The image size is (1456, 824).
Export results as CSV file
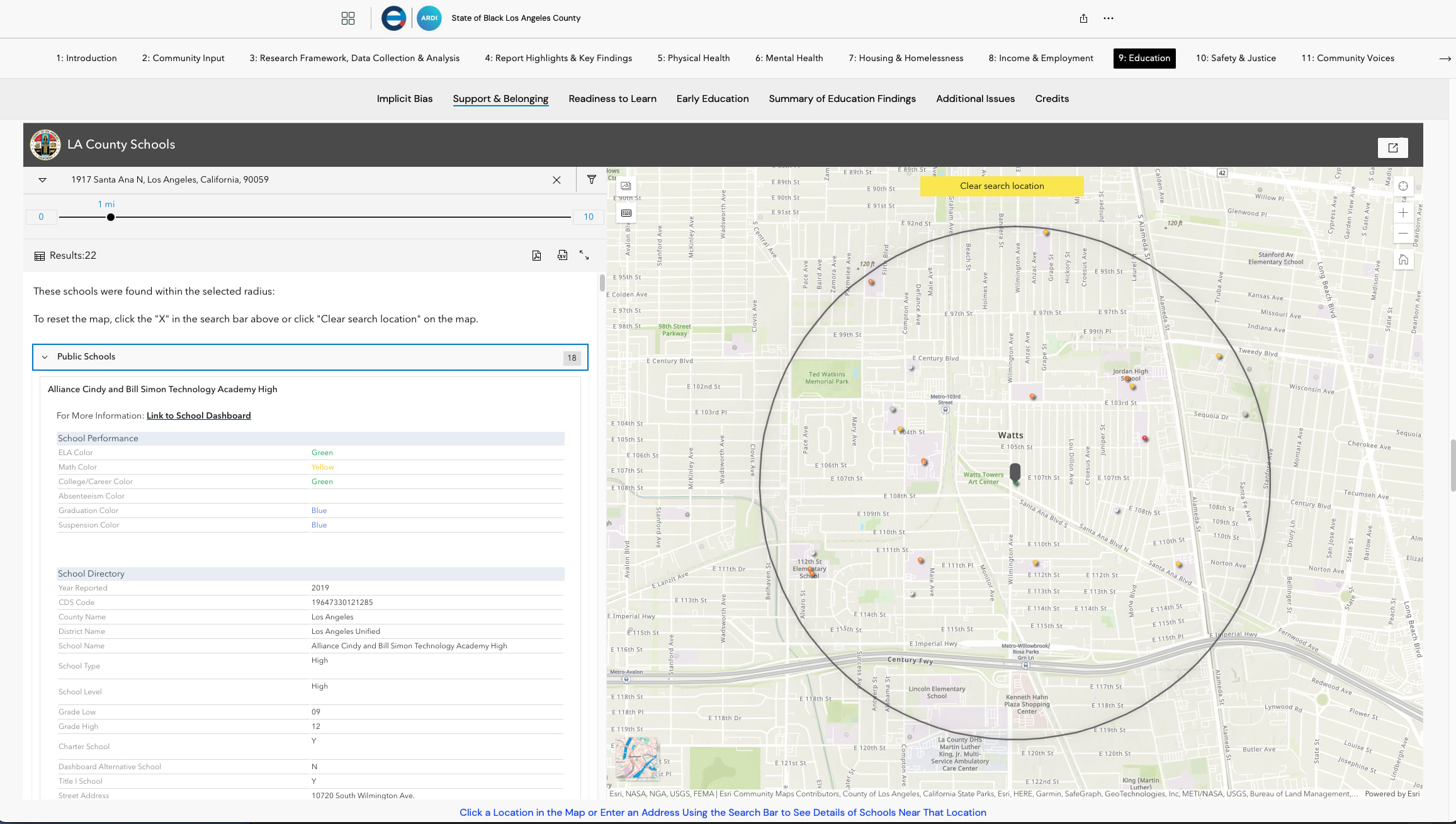[562, 256]
